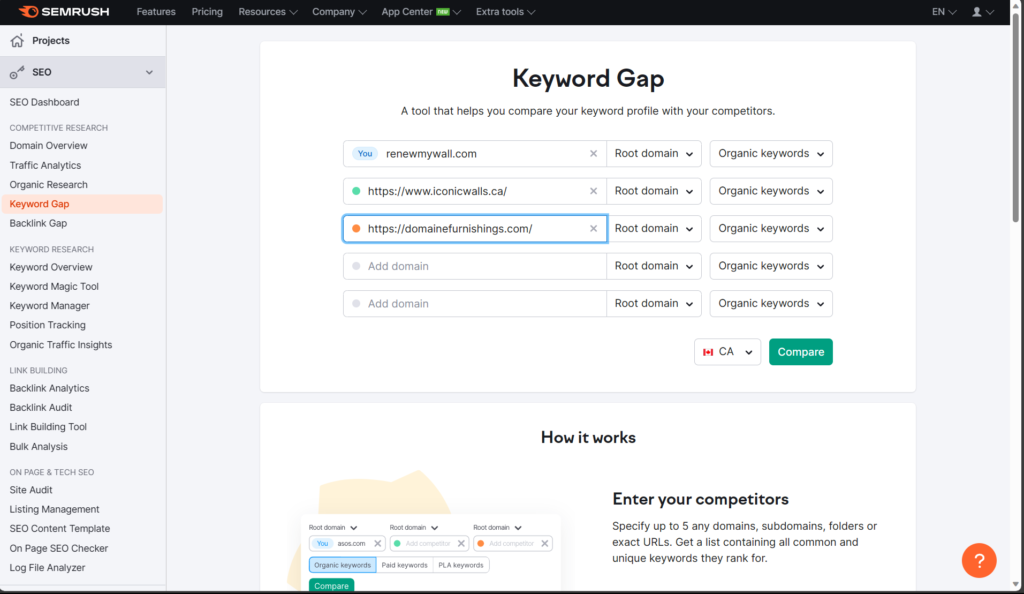Open Root domain dropdown for renewmywall.com
Image resolution: width=1024 pixels, height=594 pixels.
[x=654, y=154]
